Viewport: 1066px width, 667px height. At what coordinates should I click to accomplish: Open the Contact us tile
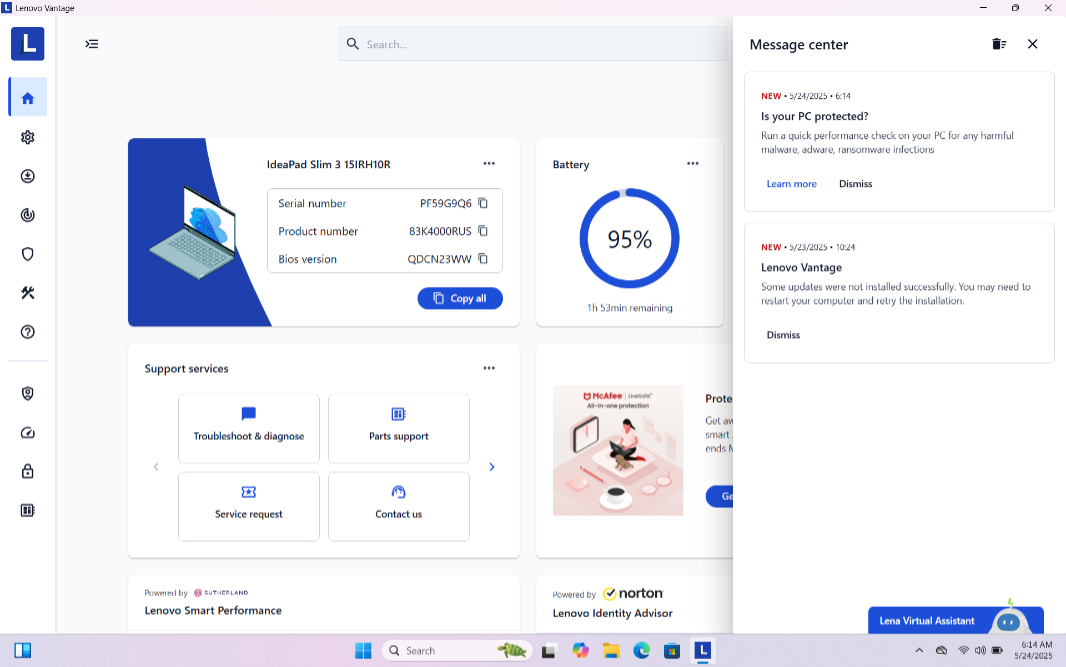[x=399, y=507]
